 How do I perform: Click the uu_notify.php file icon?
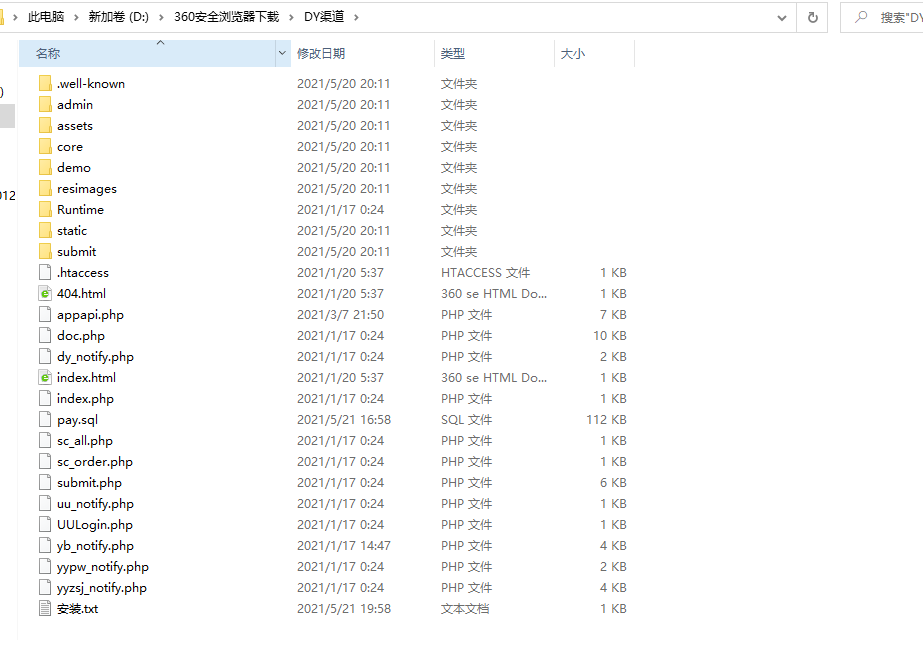pyautogui.click(x=45, y=503)
